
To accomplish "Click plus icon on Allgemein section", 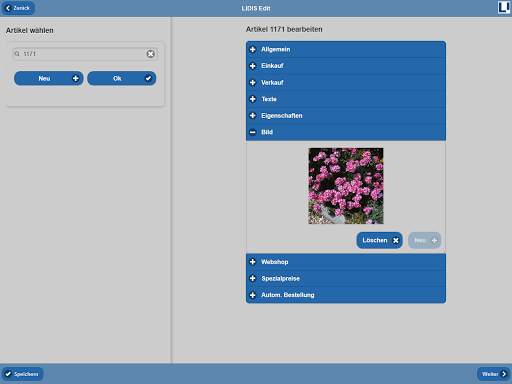I will (253, 49).
